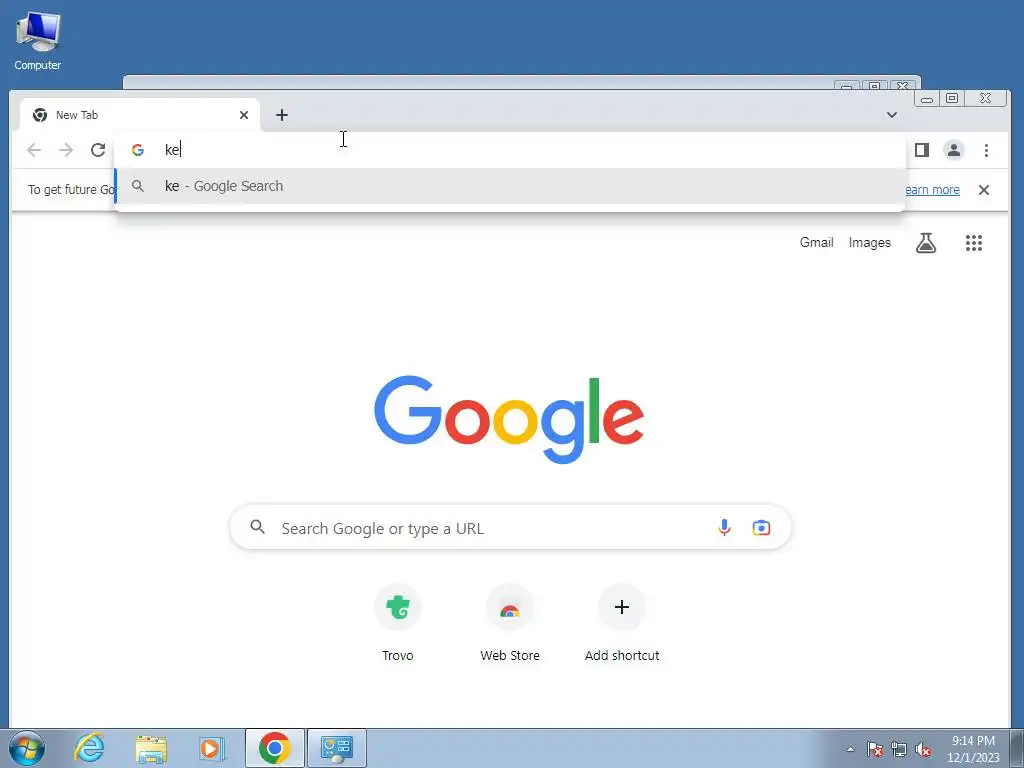Click the taskbar clock showing 9:14 PM
This screenshot has width=1024, height=768.
point(973,748)
